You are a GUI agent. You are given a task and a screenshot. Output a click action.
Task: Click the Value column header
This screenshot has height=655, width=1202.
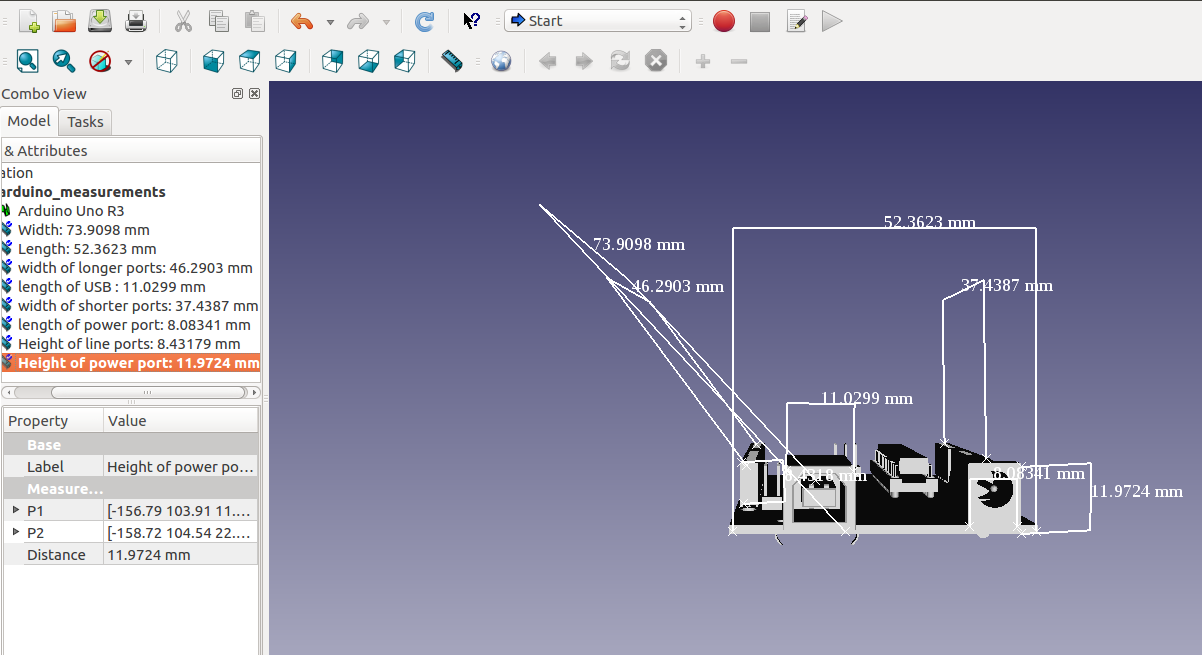pos(181,420)
